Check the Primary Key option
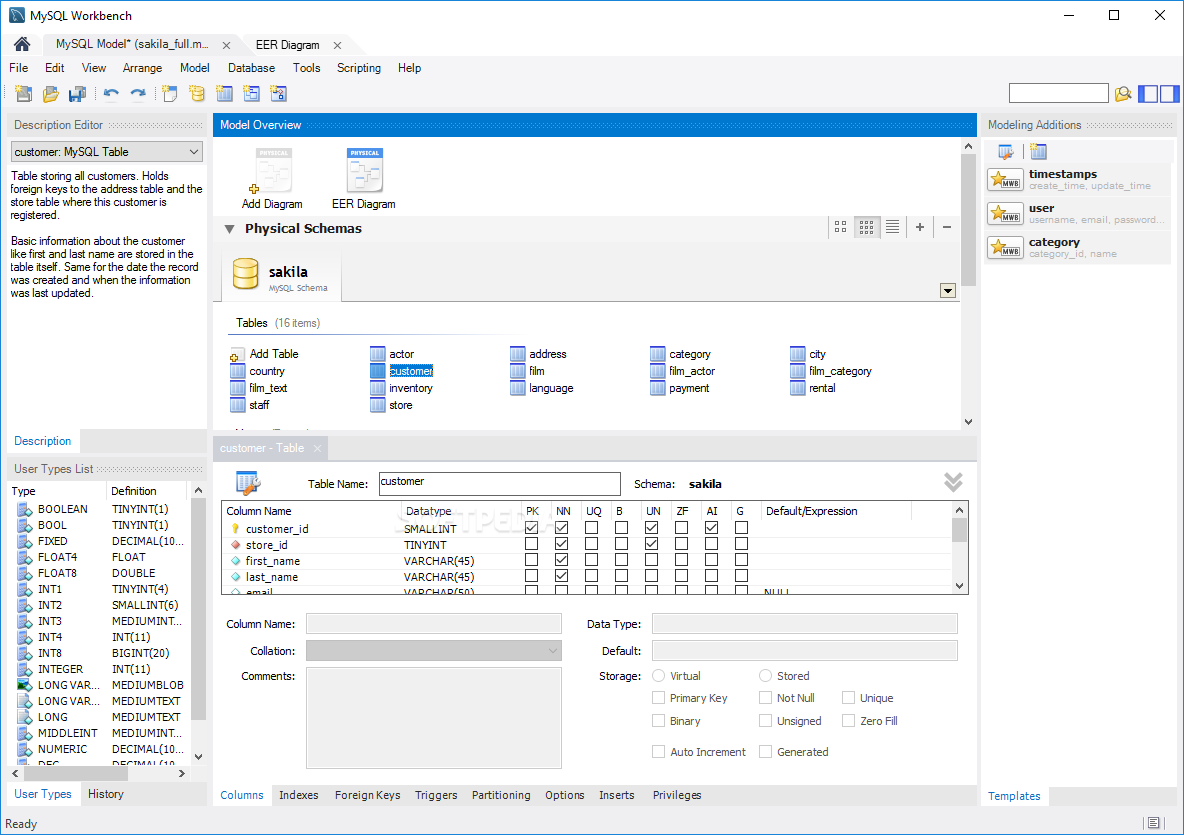The image size is (1184, 835). point(658,698)
